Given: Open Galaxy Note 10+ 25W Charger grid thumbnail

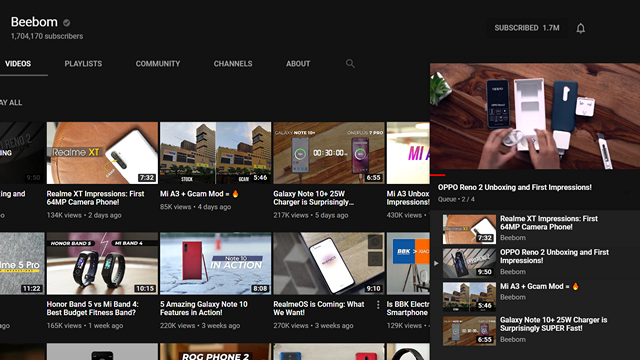Looking at the screenshot, I should [x=329, y=153].
